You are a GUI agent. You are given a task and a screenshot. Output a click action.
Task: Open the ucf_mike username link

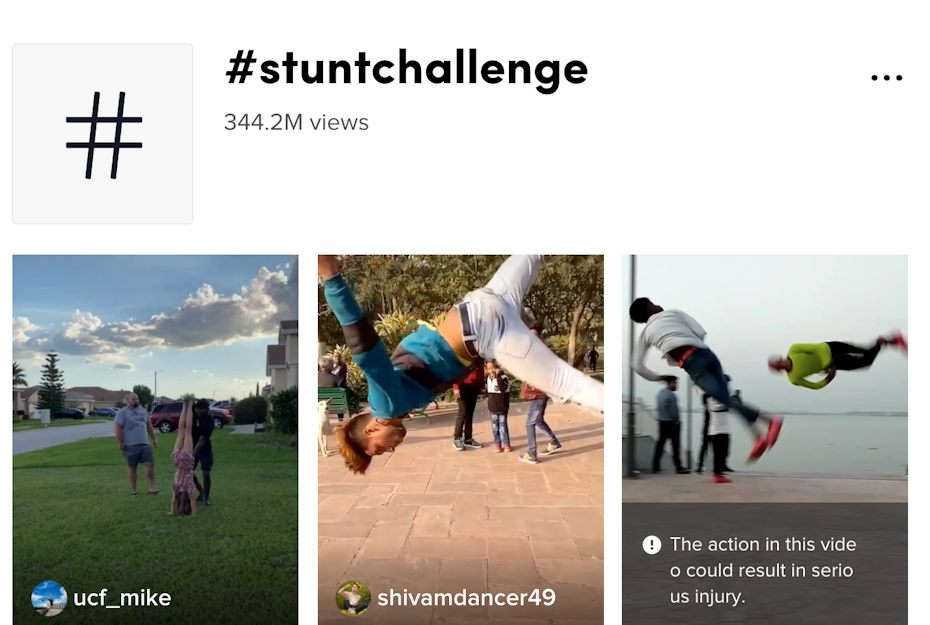122,598
